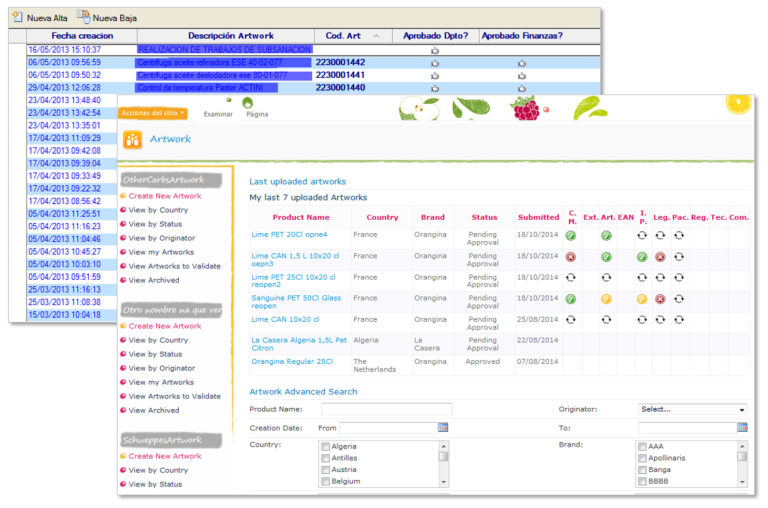Viewport: 768px width, 508px height.
Task: Open the To date calendar picker
Action: point(742,427)
